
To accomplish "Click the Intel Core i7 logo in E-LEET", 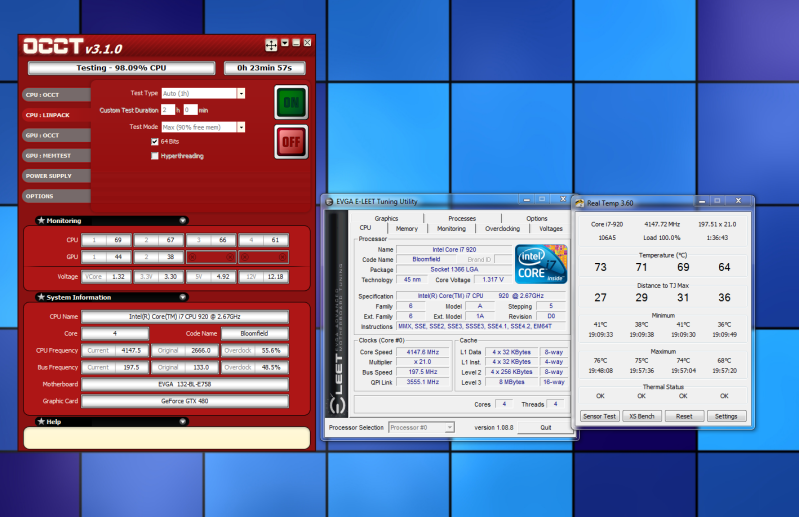I will pos(541,264).
